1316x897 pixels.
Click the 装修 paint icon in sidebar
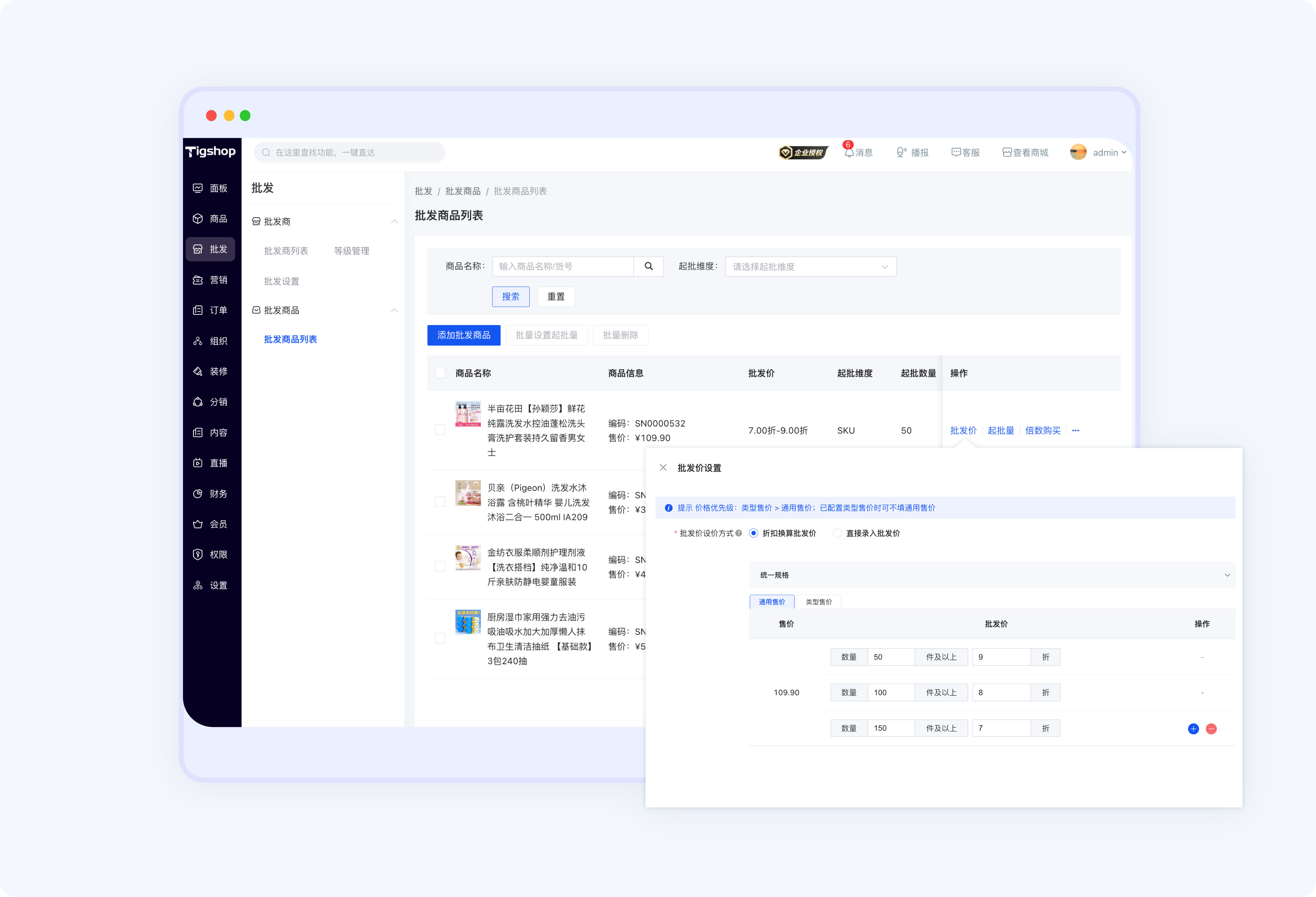coord(198,371)
